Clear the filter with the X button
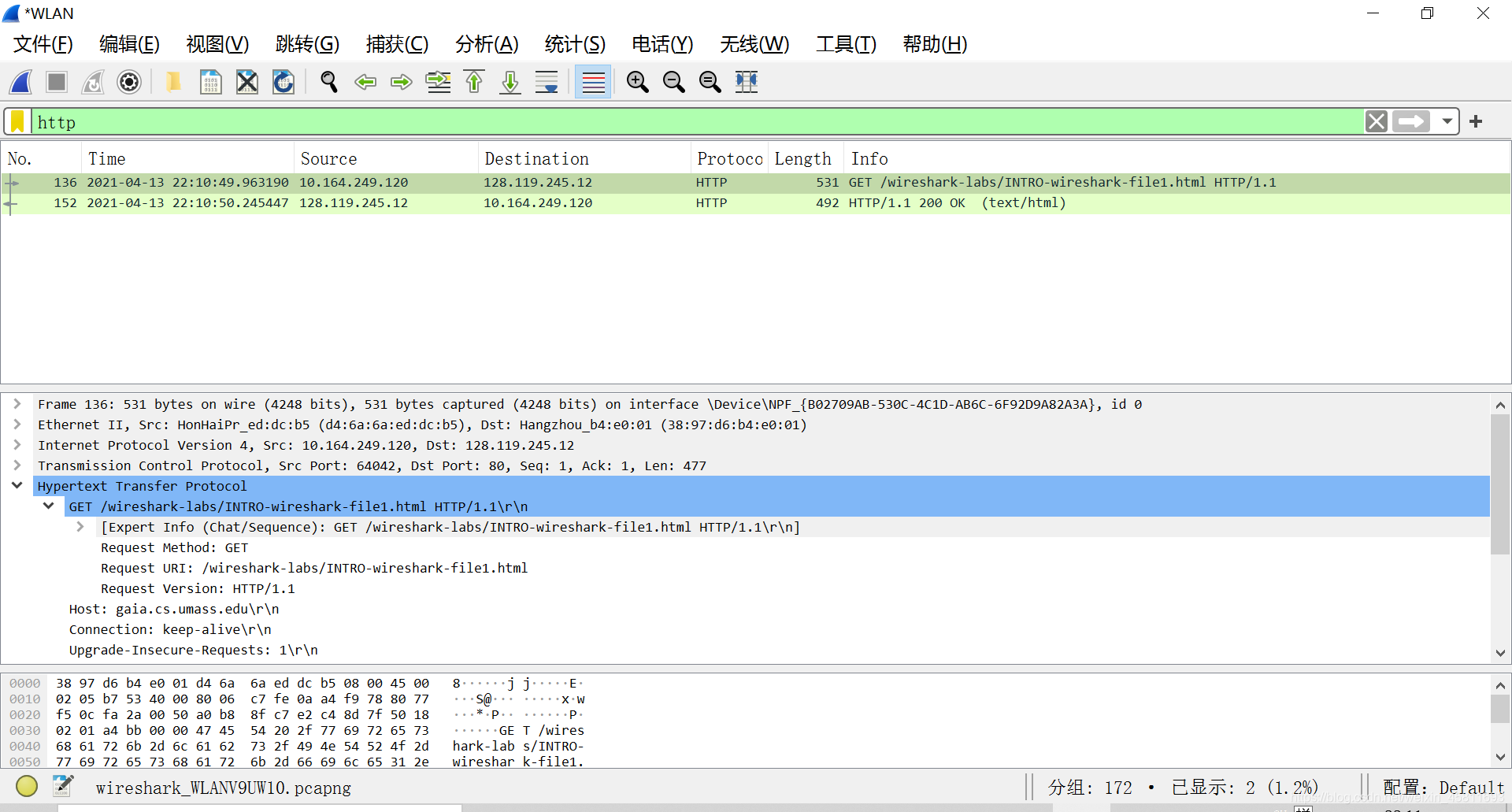1512x812 pixels. coord(1377,121)
